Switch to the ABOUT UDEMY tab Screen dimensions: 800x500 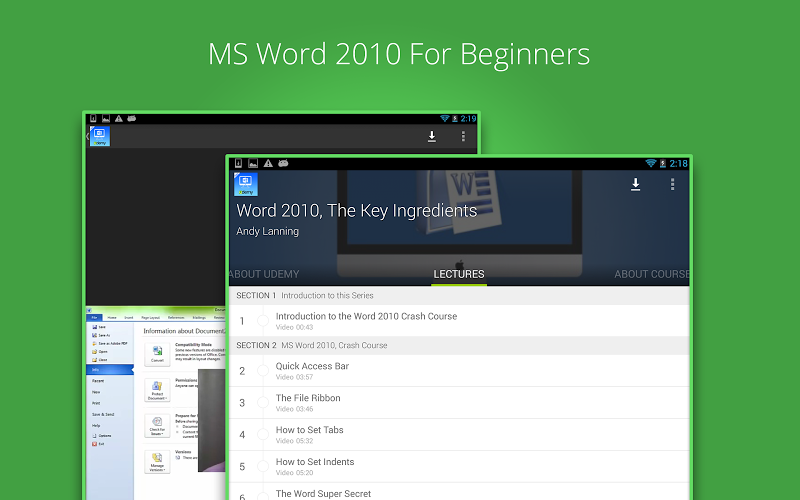(x=264, y=274)
